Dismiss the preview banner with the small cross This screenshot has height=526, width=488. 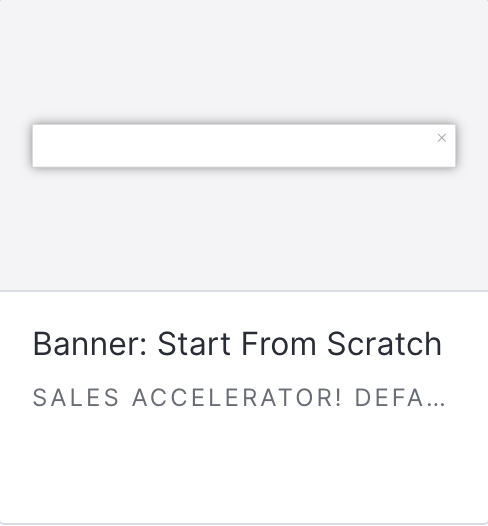[441, 138]
